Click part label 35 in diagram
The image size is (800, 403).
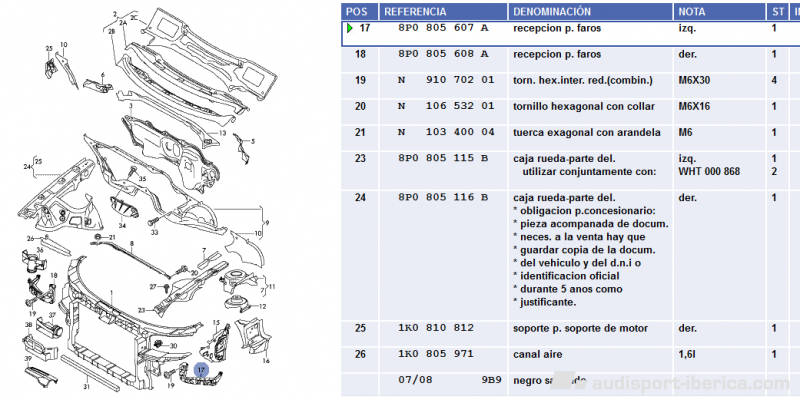click(142, 179)
